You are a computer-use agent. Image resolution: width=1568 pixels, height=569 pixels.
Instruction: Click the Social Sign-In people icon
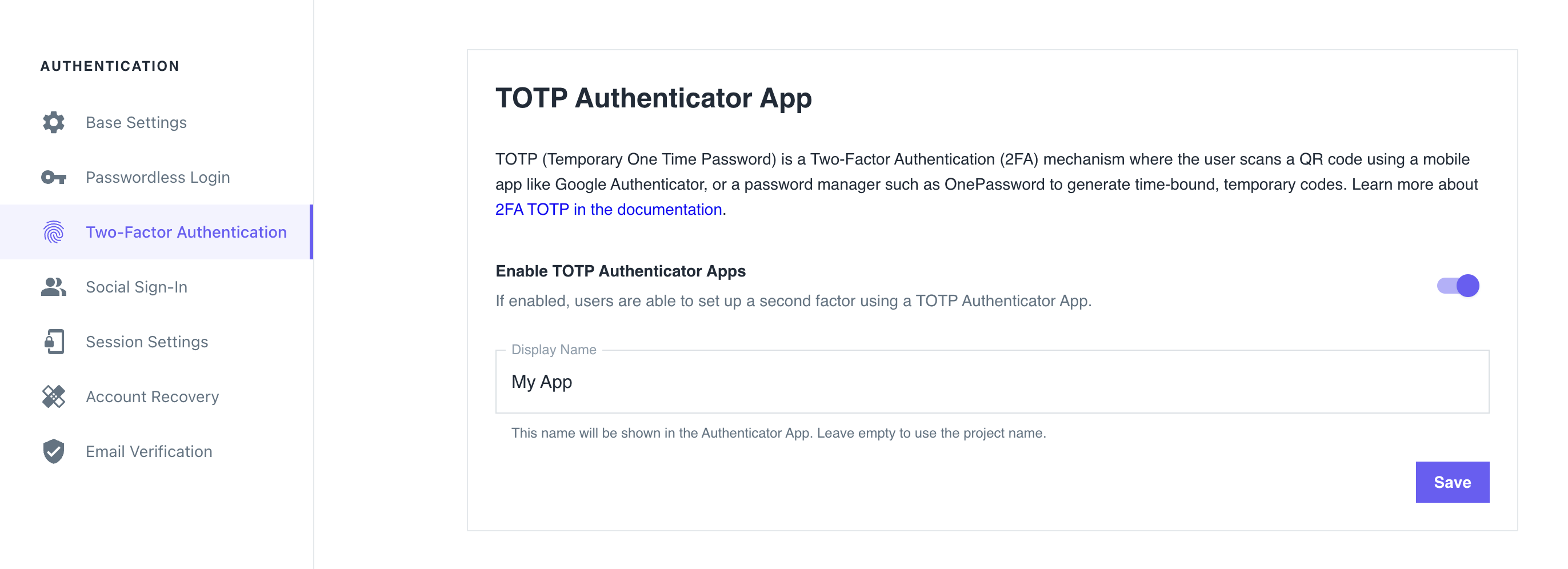54,287
